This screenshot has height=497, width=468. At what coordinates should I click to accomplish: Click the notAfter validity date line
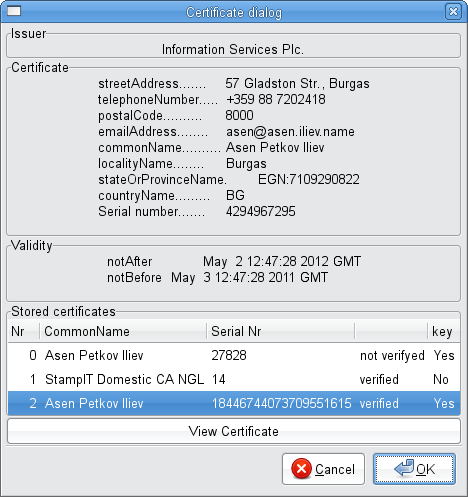click(x=234, y=261)
